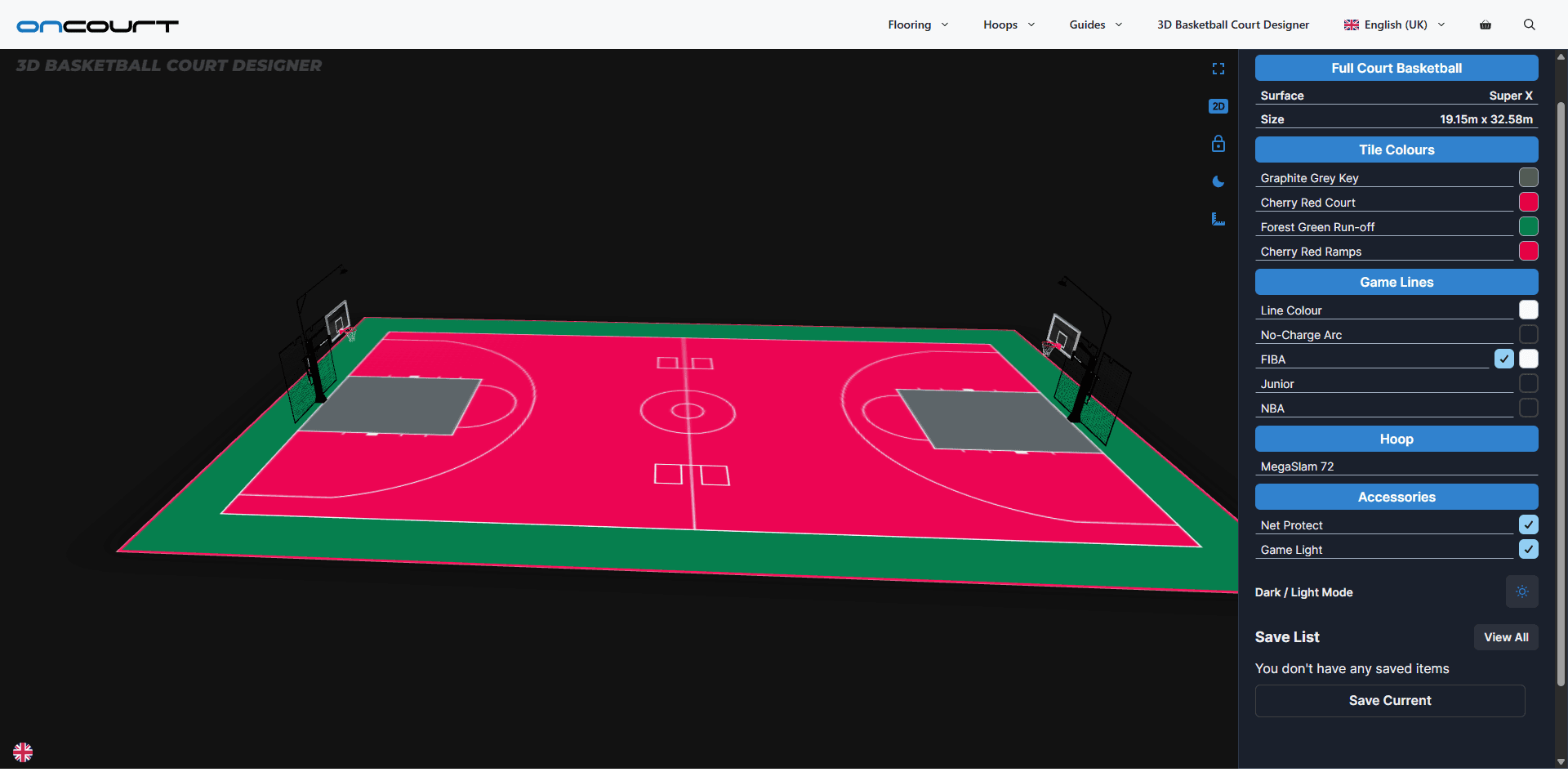Click the sun icon next to Dark / Light Mode
Image resolution: width=1568 pixels, height=772 pixels.
pyautogui.click(x=1521, y=591)
